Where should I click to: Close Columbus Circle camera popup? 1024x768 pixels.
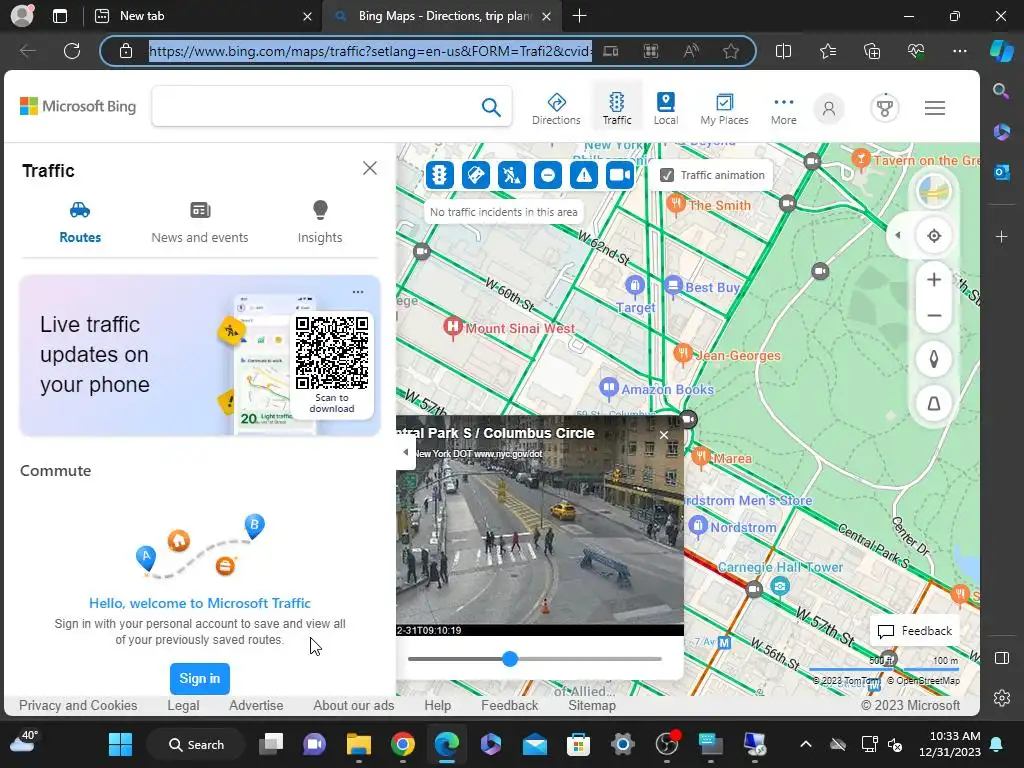664,435
